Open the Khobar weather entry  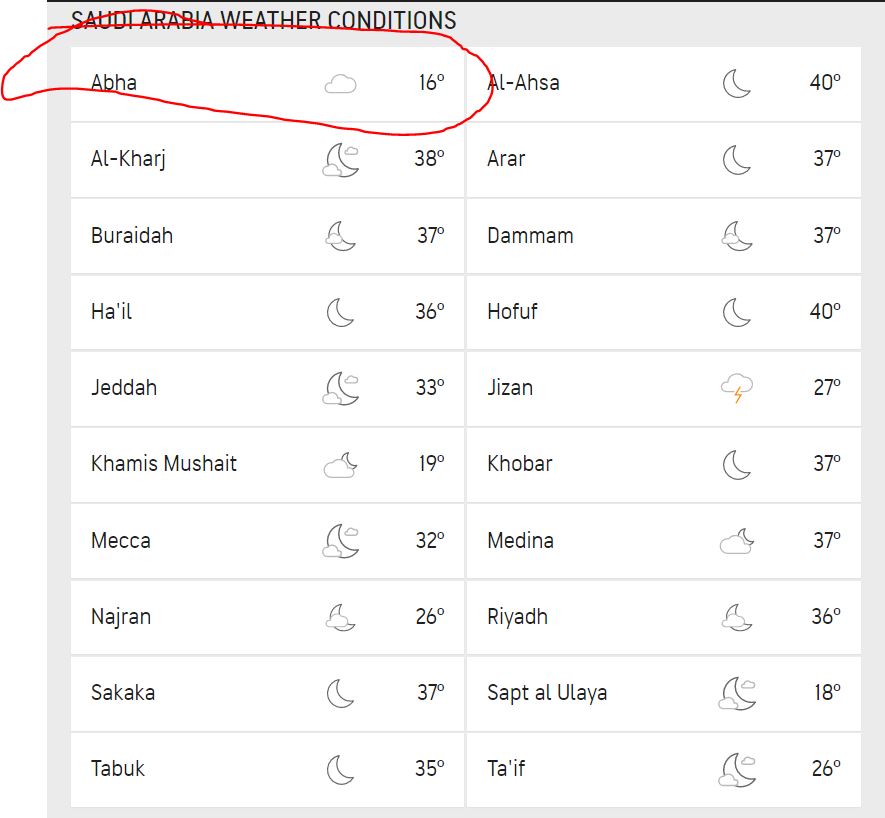pos(664,465)
